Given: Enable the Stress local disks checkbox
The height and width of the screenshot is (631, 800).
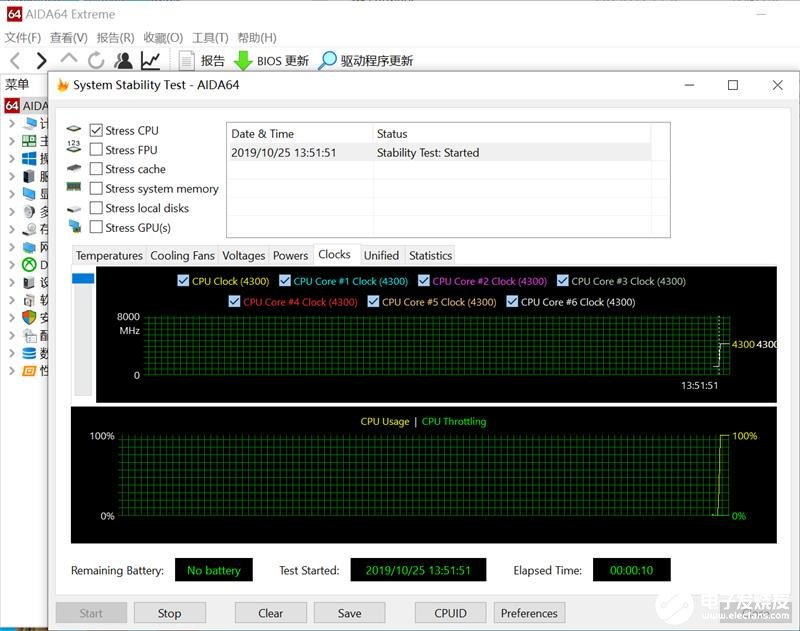Looking at the screenshot, I should [96, 208].
